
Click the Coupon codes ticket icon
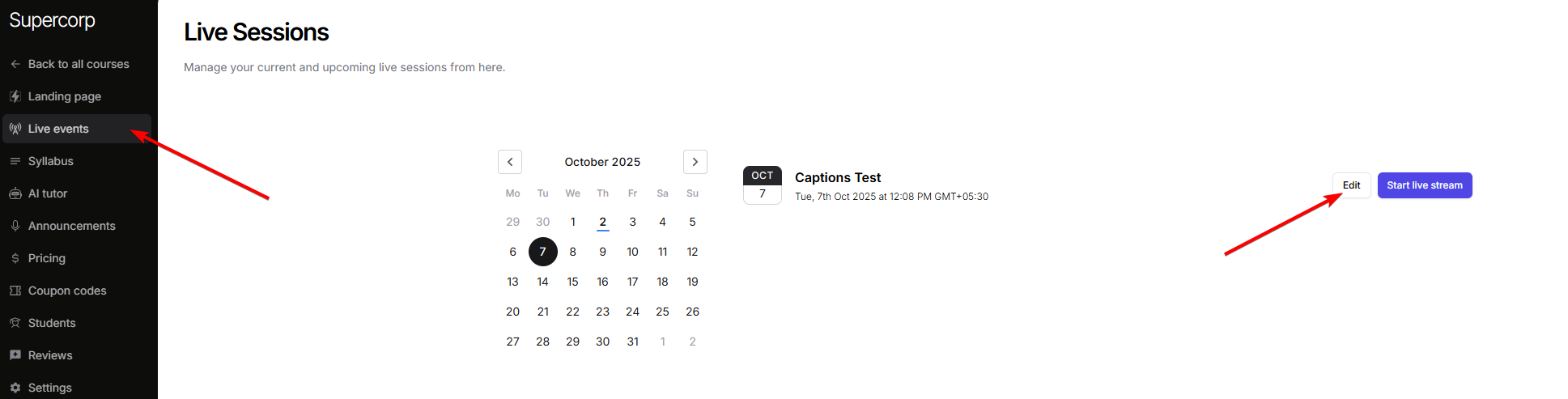[15, 291]
